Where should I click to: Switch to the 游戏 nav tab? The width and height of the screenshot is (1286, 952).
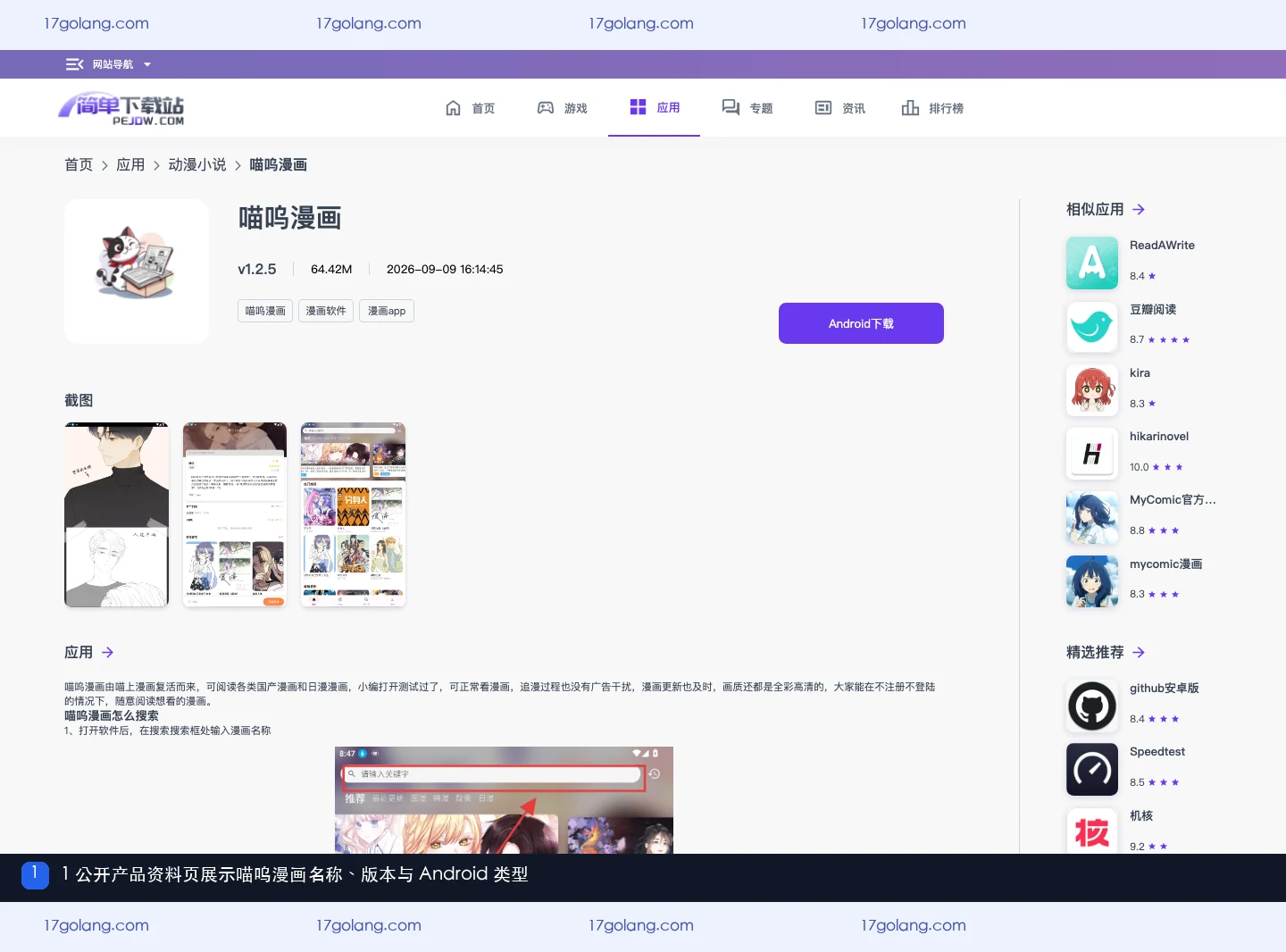click(562, 108)
